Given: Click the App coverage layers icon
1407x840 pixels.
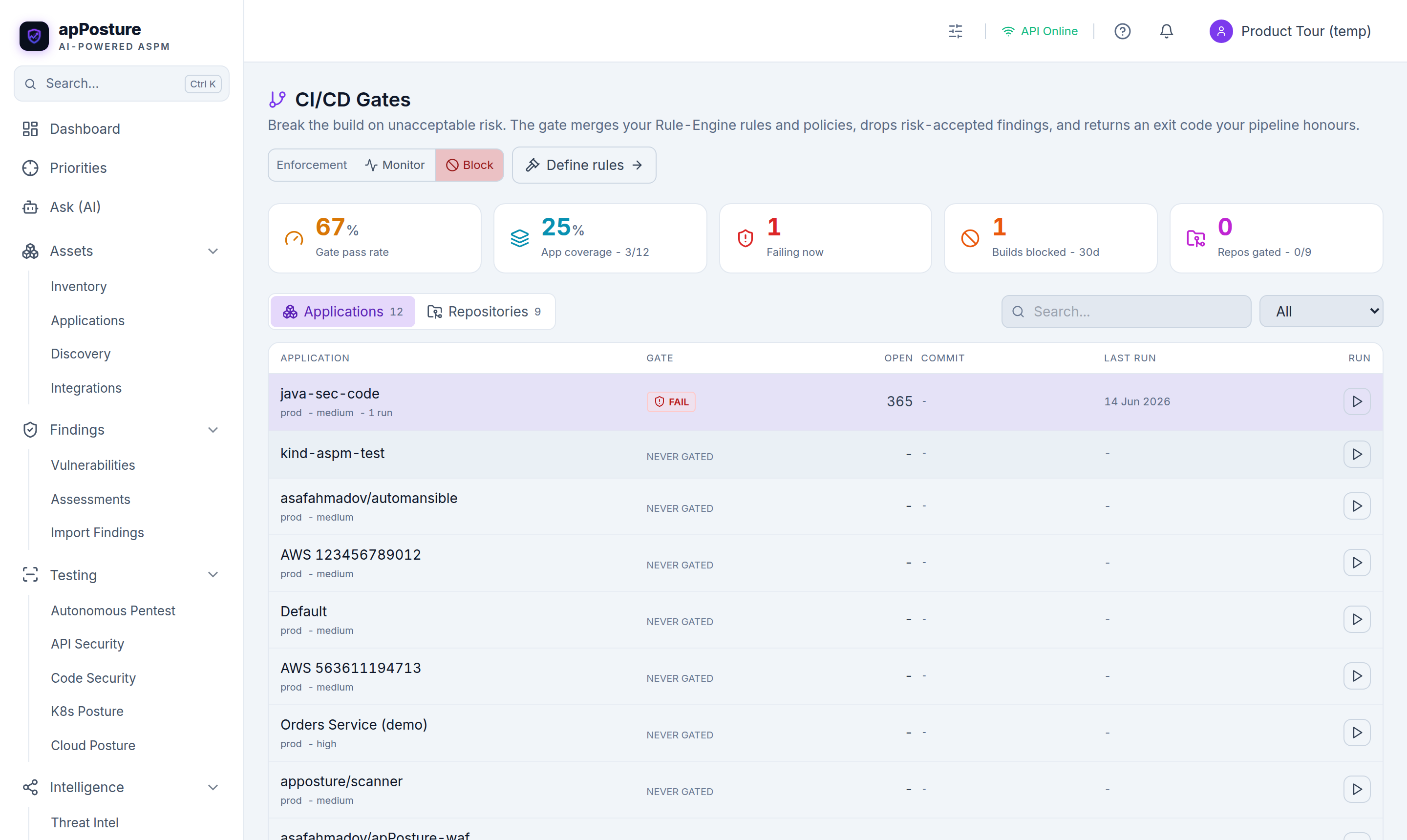Looking at the screenshot, I should tap(520, 238).
